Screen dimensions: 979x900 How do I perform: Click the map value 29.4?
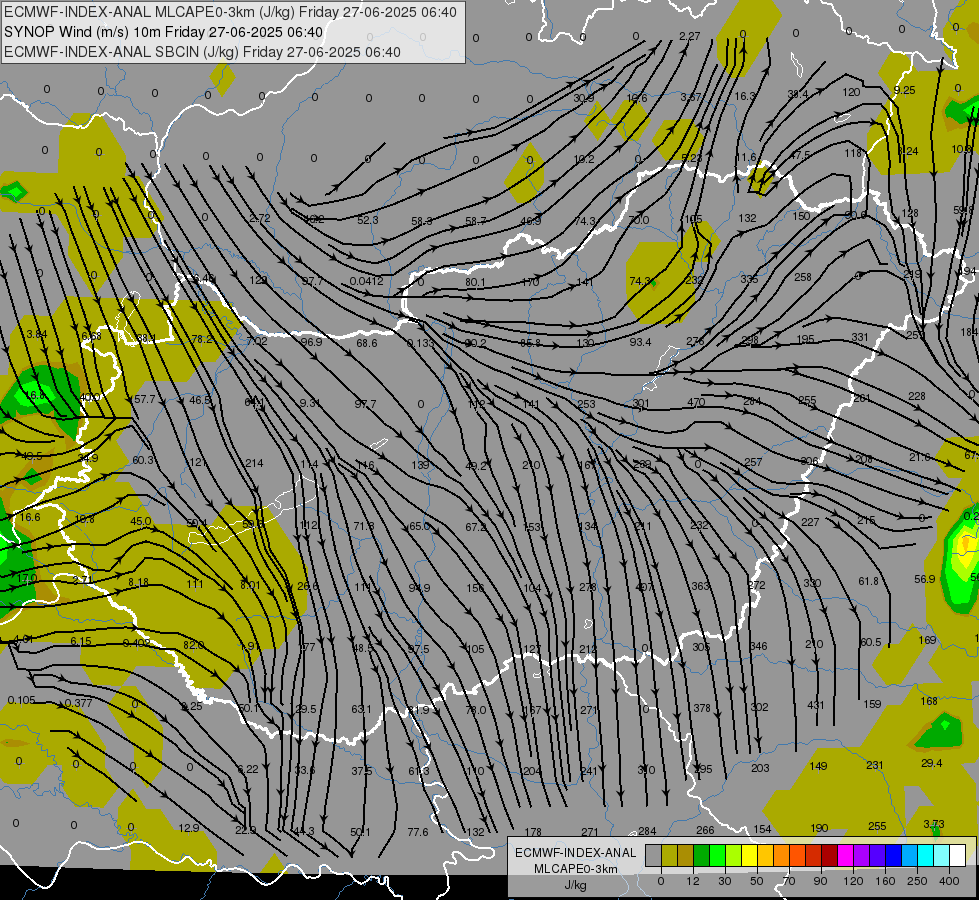[932, 763]
